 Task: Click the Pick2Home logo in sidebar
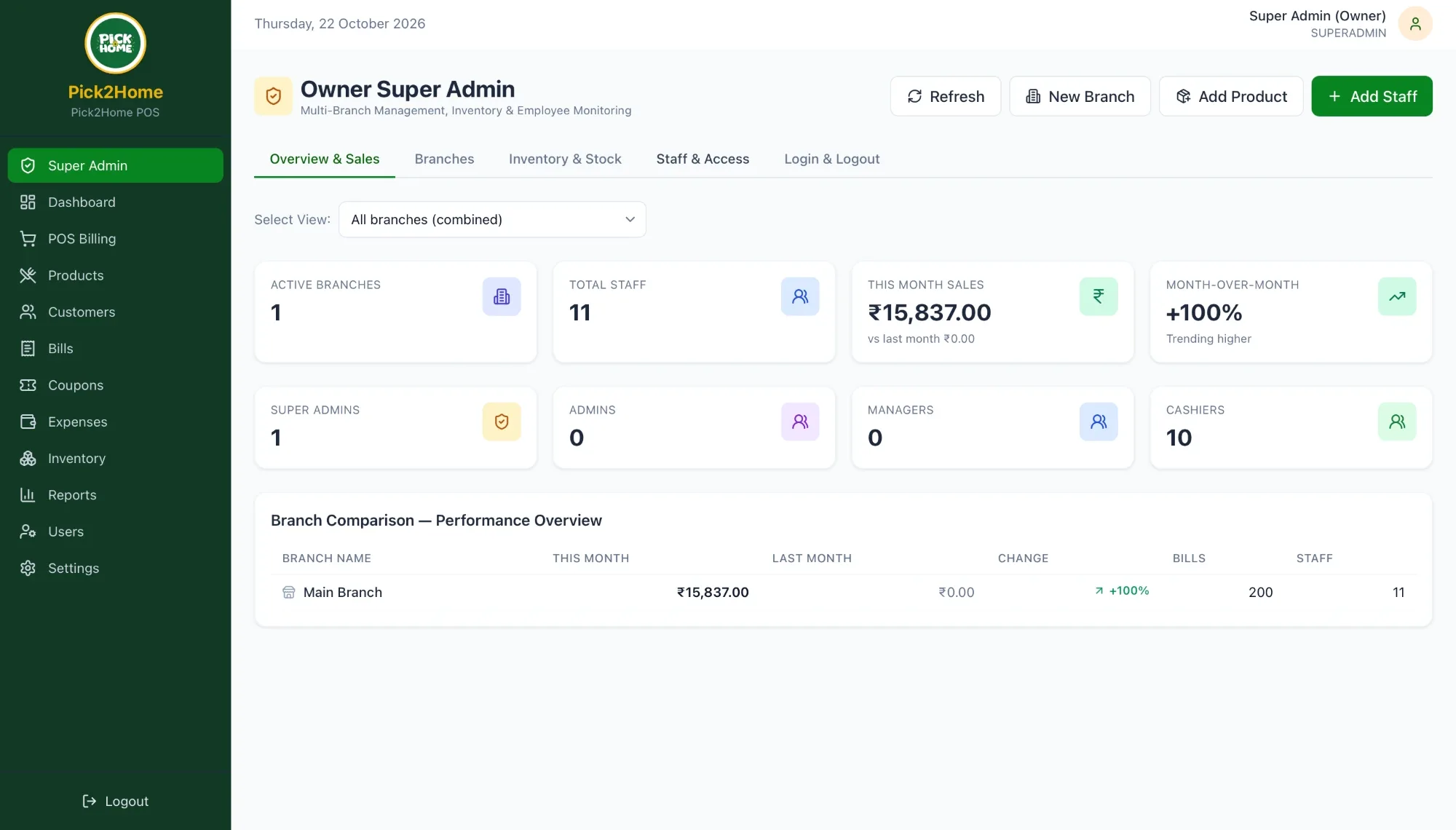point(115,43)
